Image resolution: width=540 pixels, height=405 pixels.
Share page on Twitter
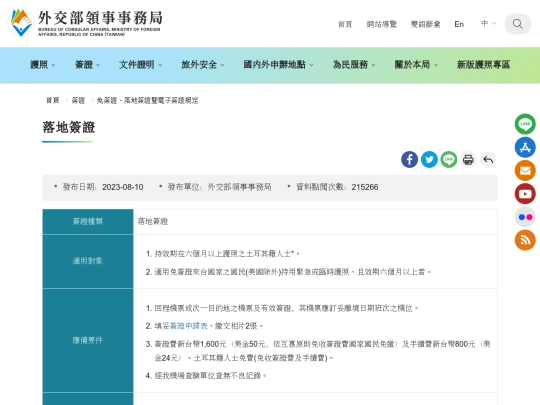click(x=429, y=159)
